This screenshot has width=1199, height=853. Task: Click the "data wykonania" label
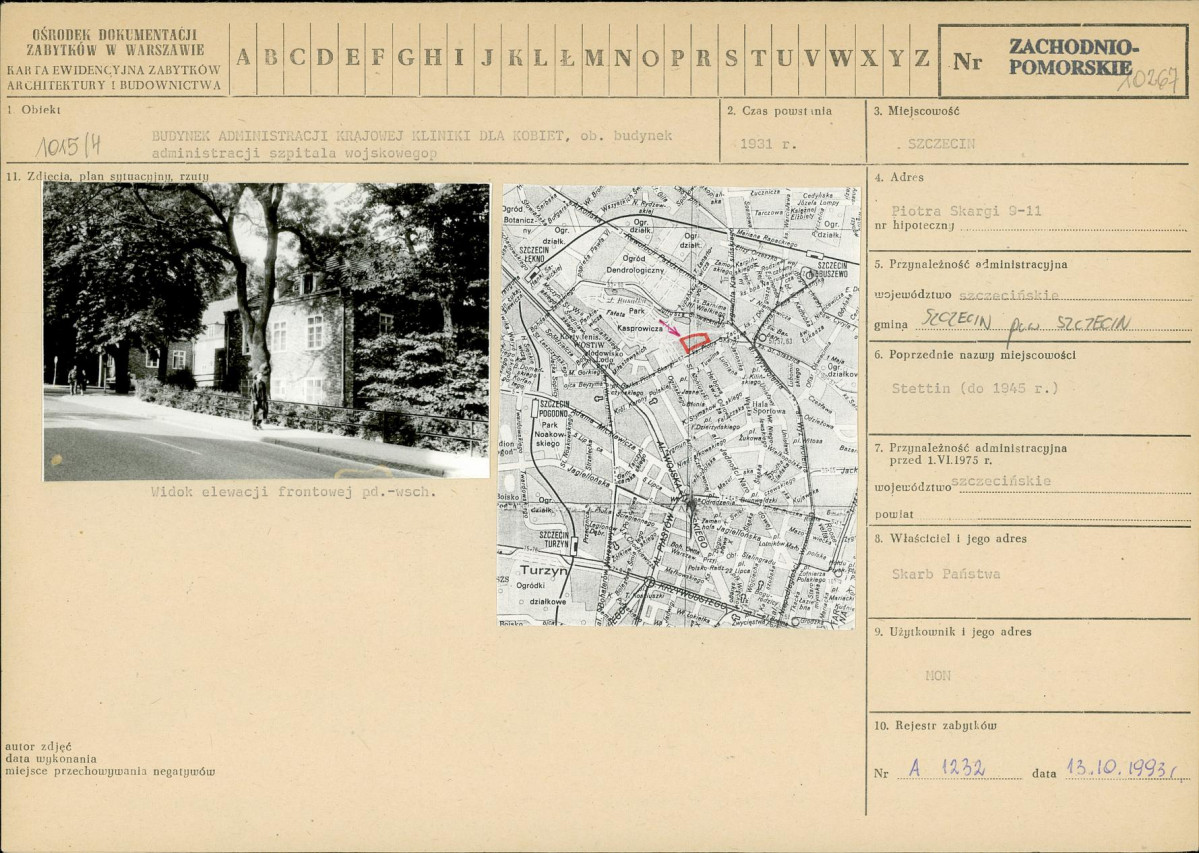tap(50, 759)
